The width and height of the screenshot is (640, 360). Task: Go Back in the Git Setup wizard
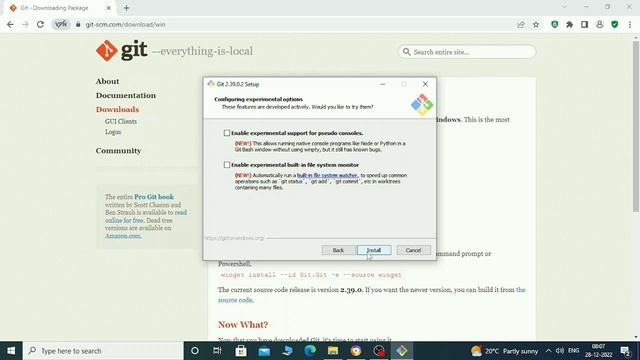point(338,250)
